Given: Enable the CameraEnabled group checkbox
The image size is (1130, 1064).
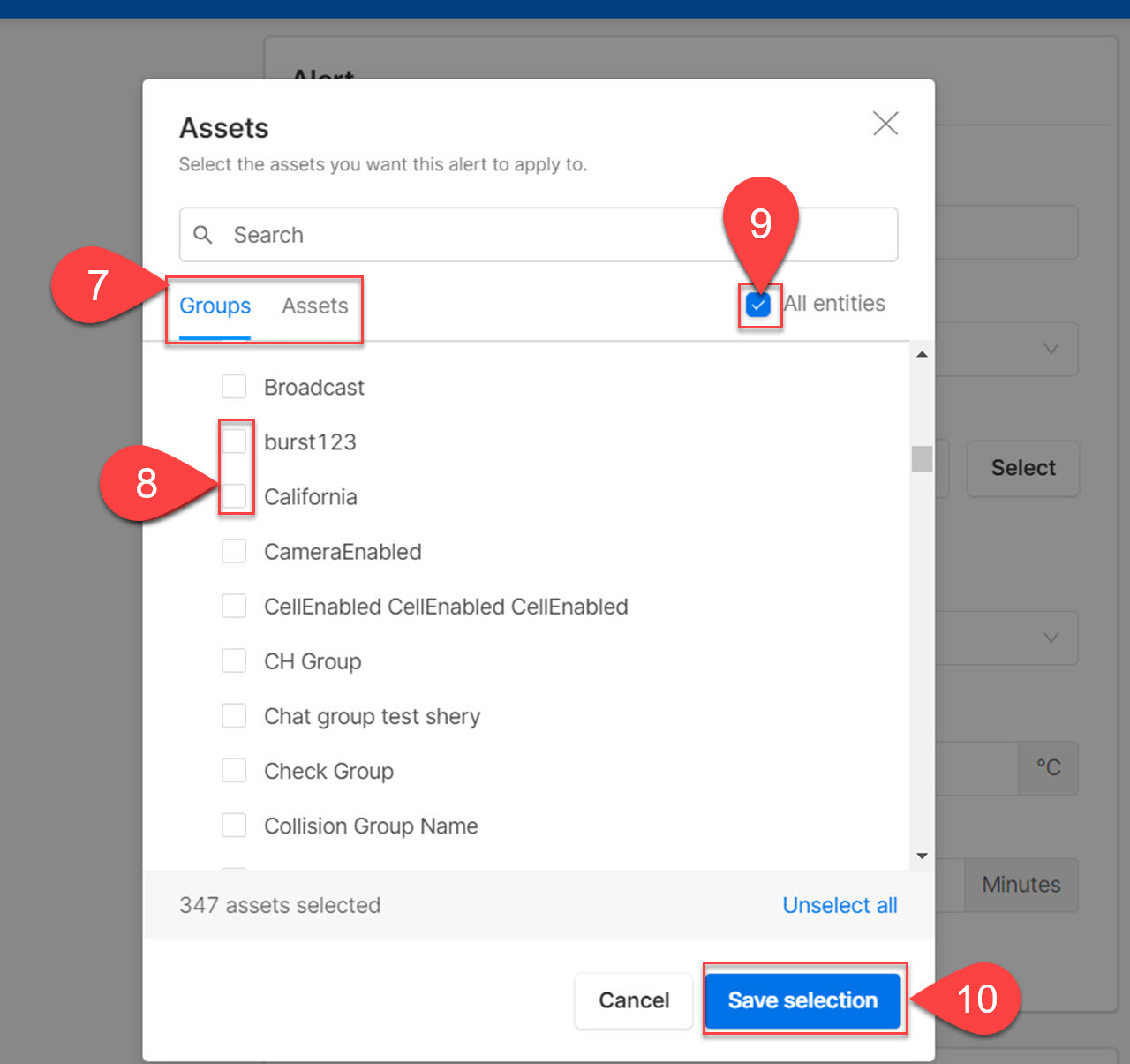Looking at the screenshot, I should pyautogui.click(x=234, y=551).
